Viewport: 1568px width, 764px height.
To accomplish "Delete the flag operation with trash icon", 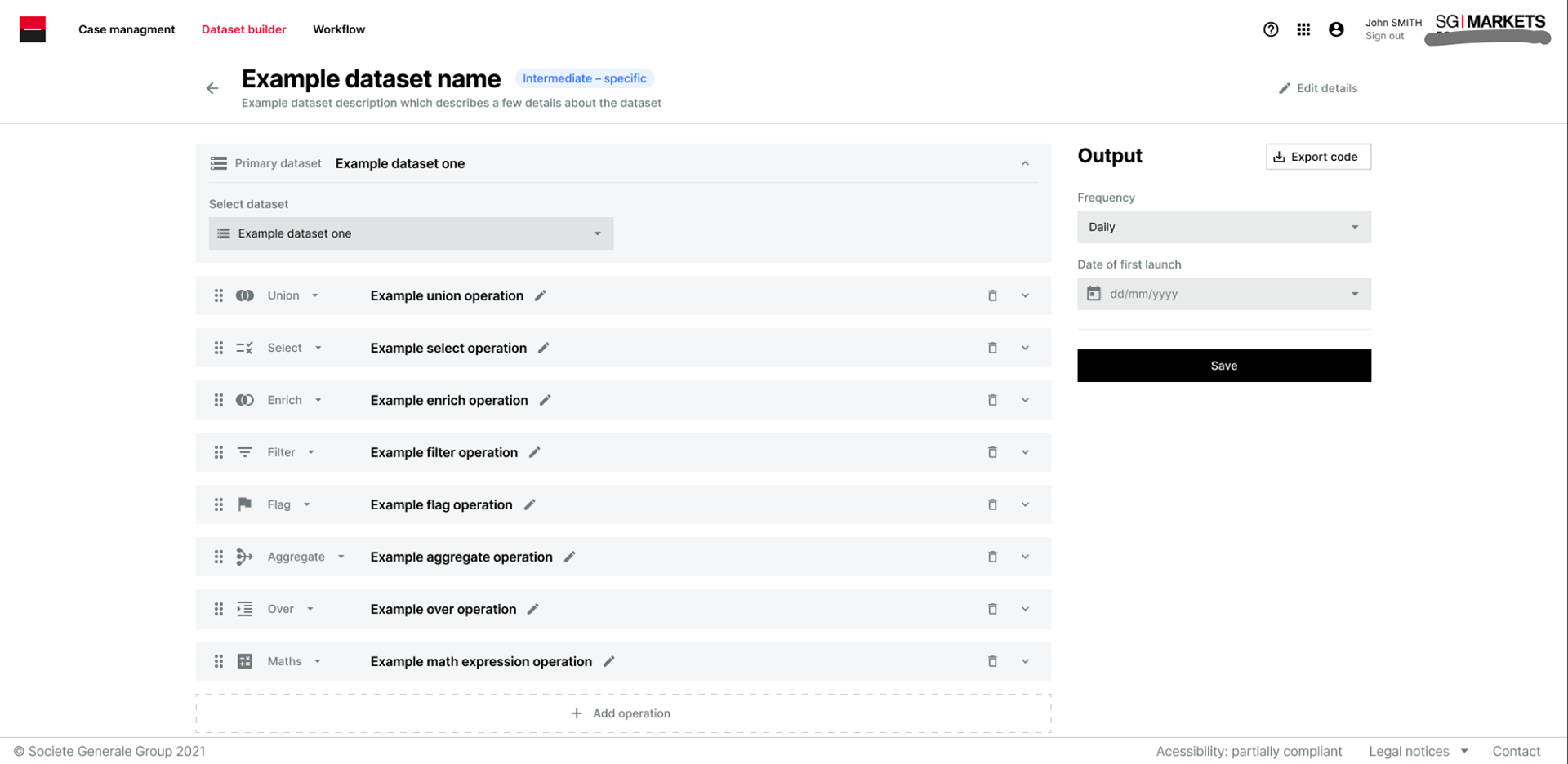I will 992,504.
